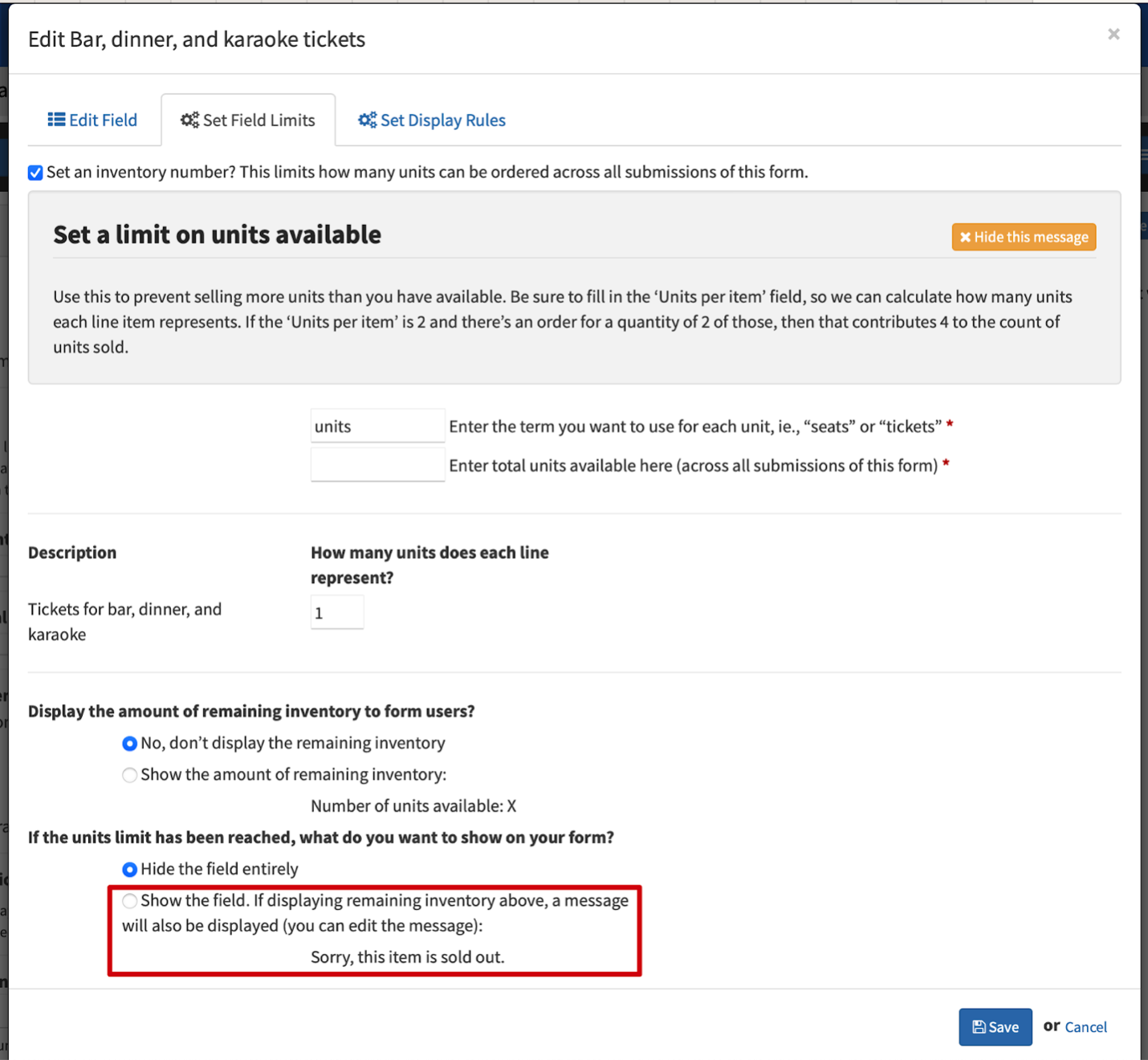
Task: Click the floppy disk icon on Save
Action: [979, 1027]
